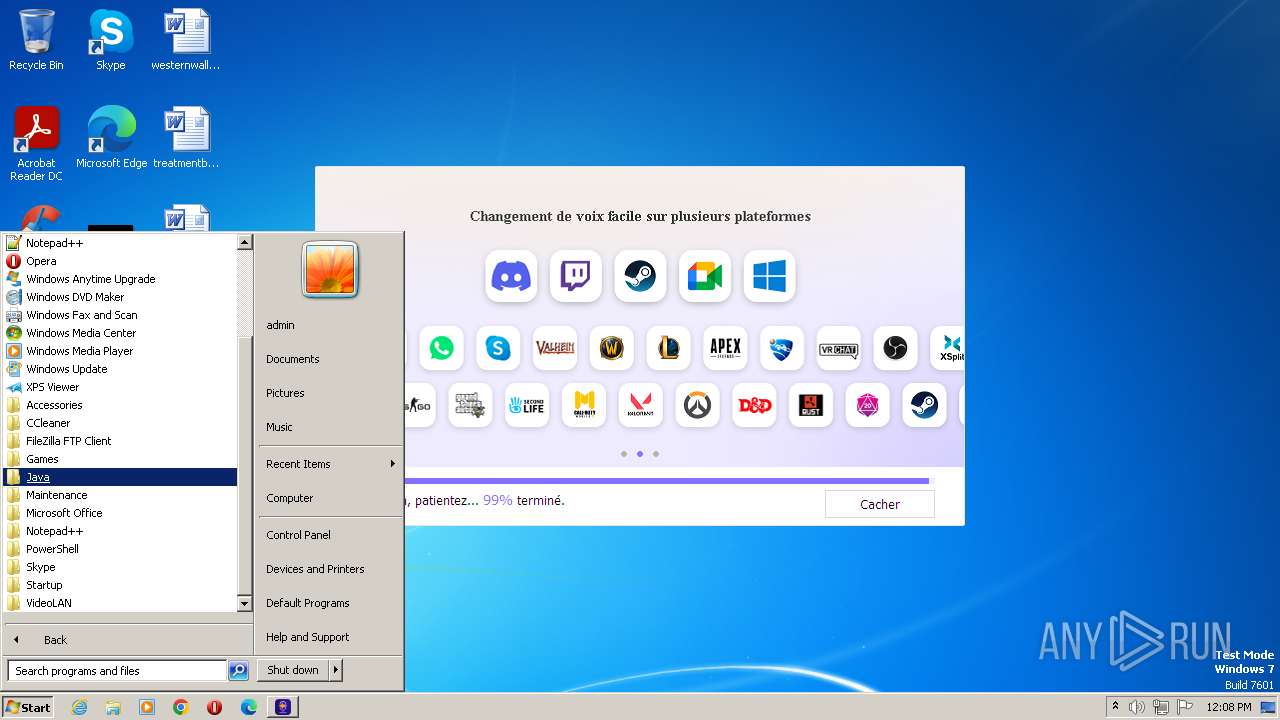Click the installation progress bar
Viewport: 1280px width, 720px height.
tap(668, 481)
